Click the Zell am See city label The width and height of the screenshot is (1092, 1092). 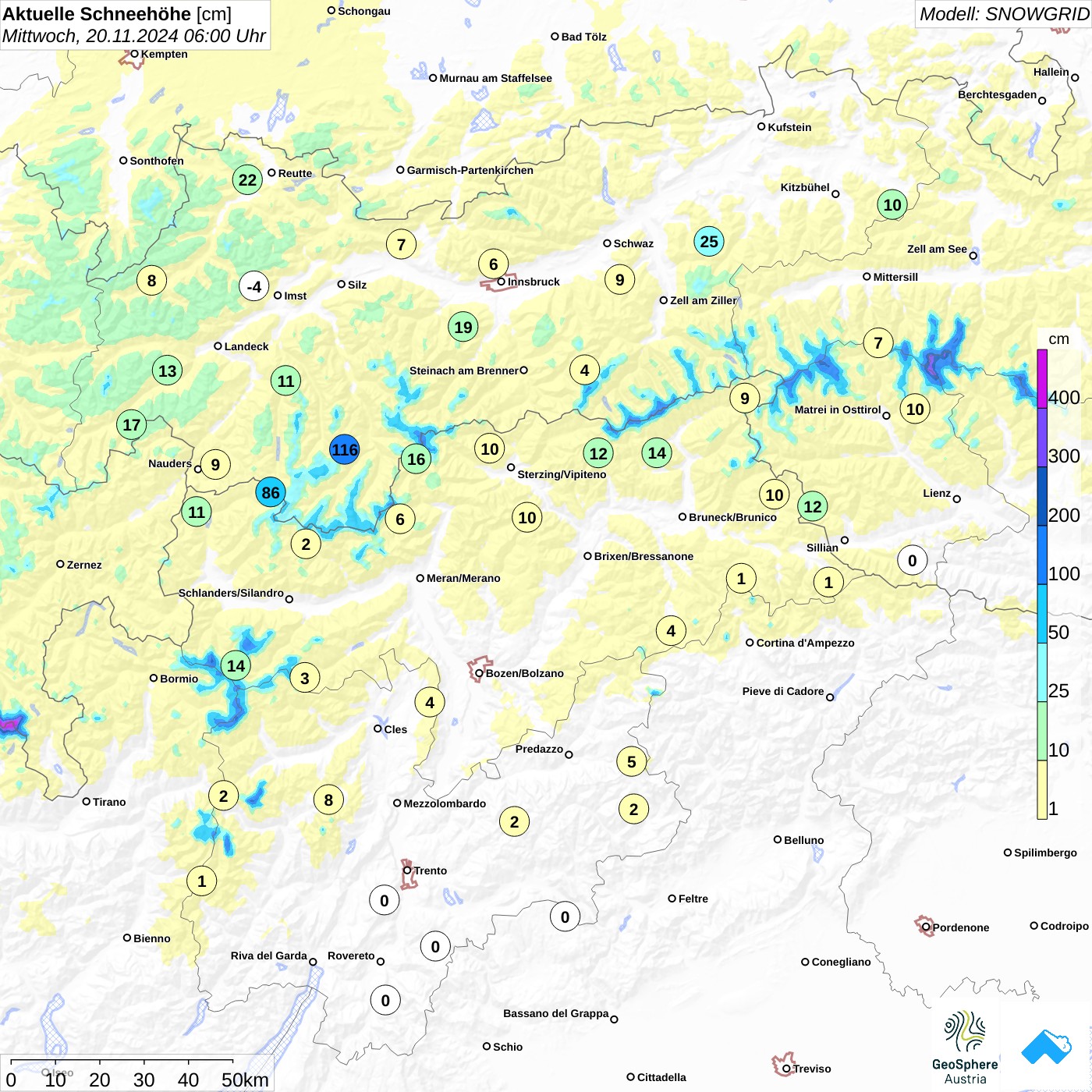pyautogui.click(x=937, y=249)
